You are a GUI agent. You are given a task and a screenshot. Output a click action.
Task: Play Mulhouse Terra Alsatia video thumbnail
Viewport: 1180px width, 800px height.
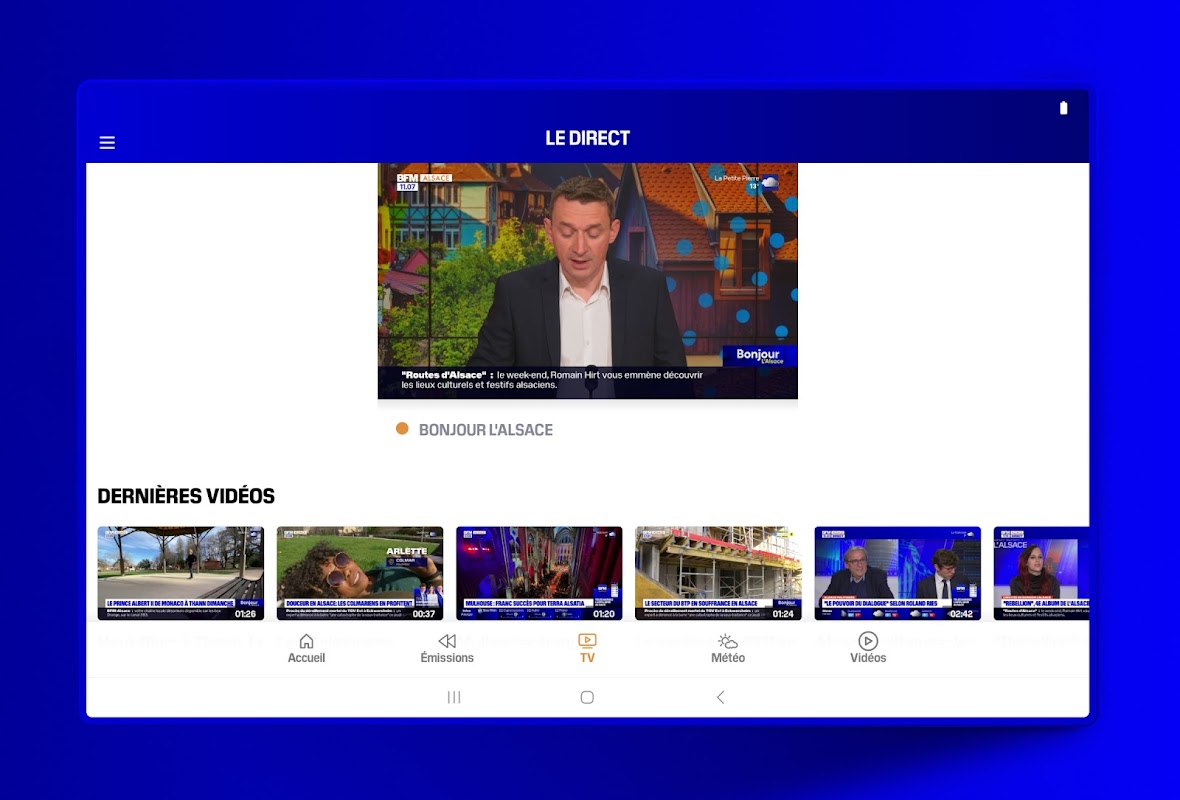(539, 573)
